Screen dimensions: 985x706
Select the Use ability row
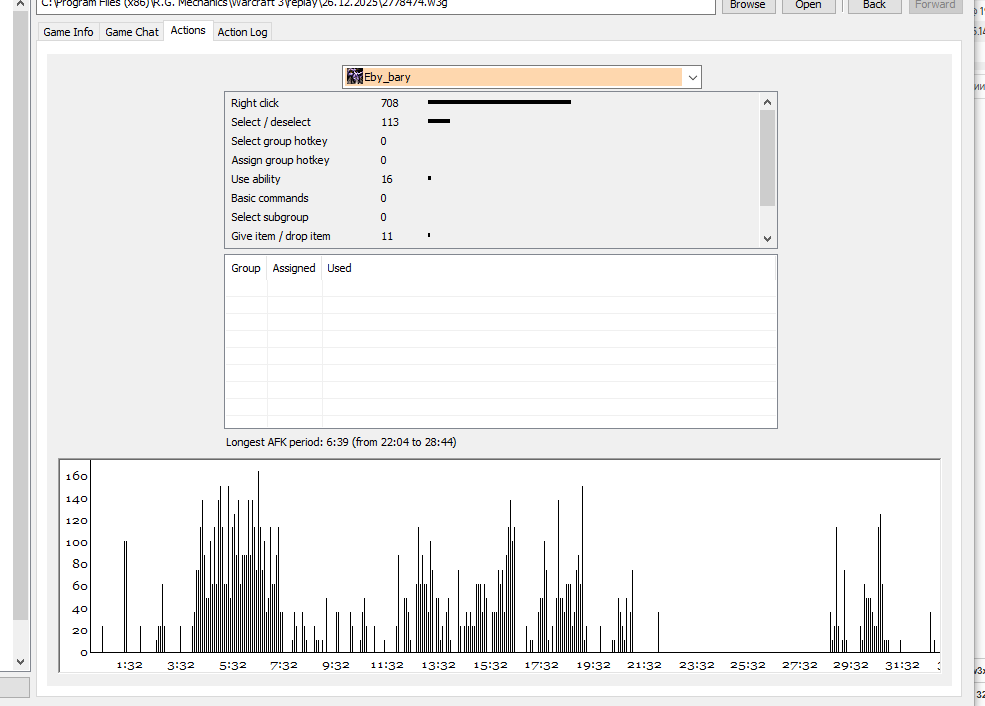click(492, 179)
